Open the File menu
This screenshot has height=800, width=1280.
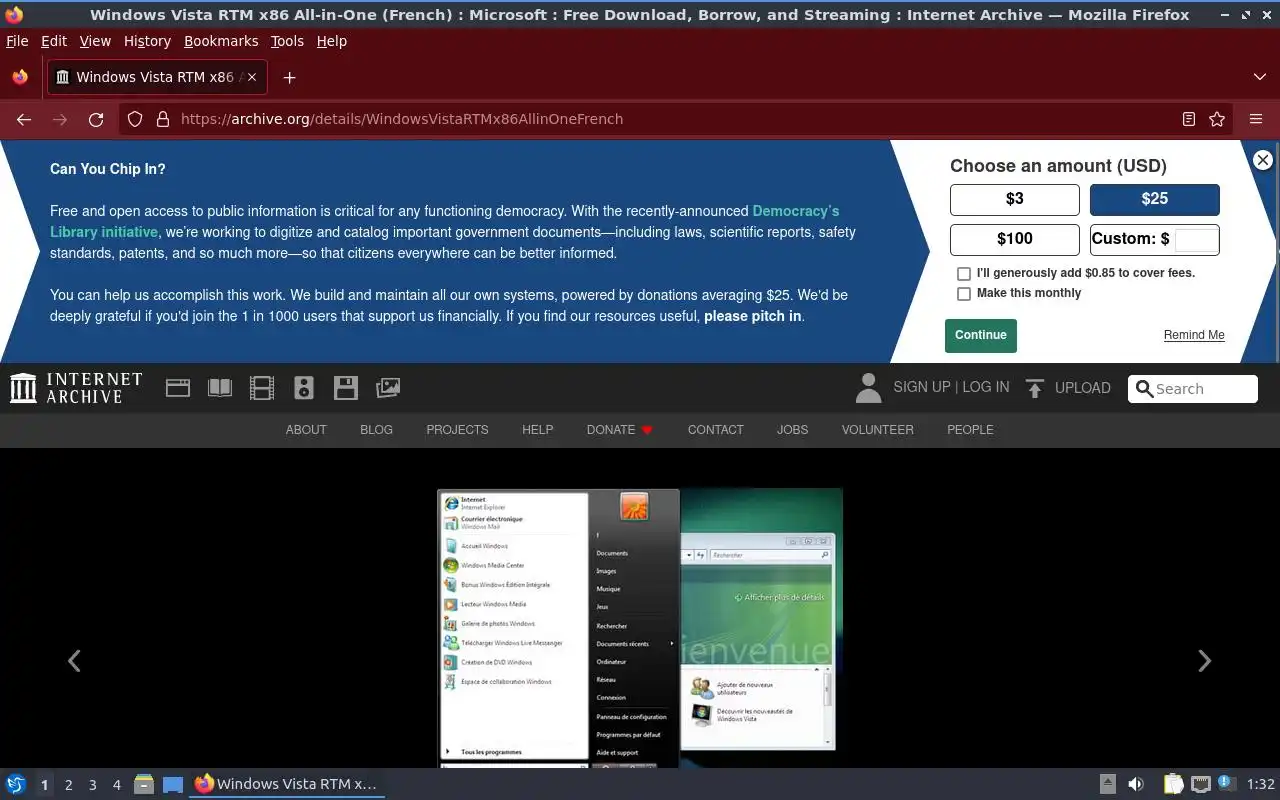coord(17,41)
